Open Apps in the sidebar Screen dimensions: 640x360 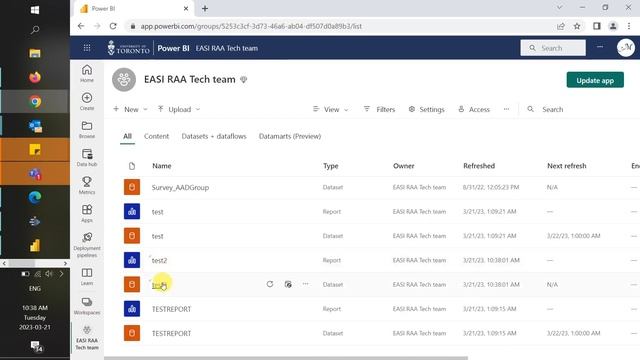pyautogui.click(x=87, y=213)
